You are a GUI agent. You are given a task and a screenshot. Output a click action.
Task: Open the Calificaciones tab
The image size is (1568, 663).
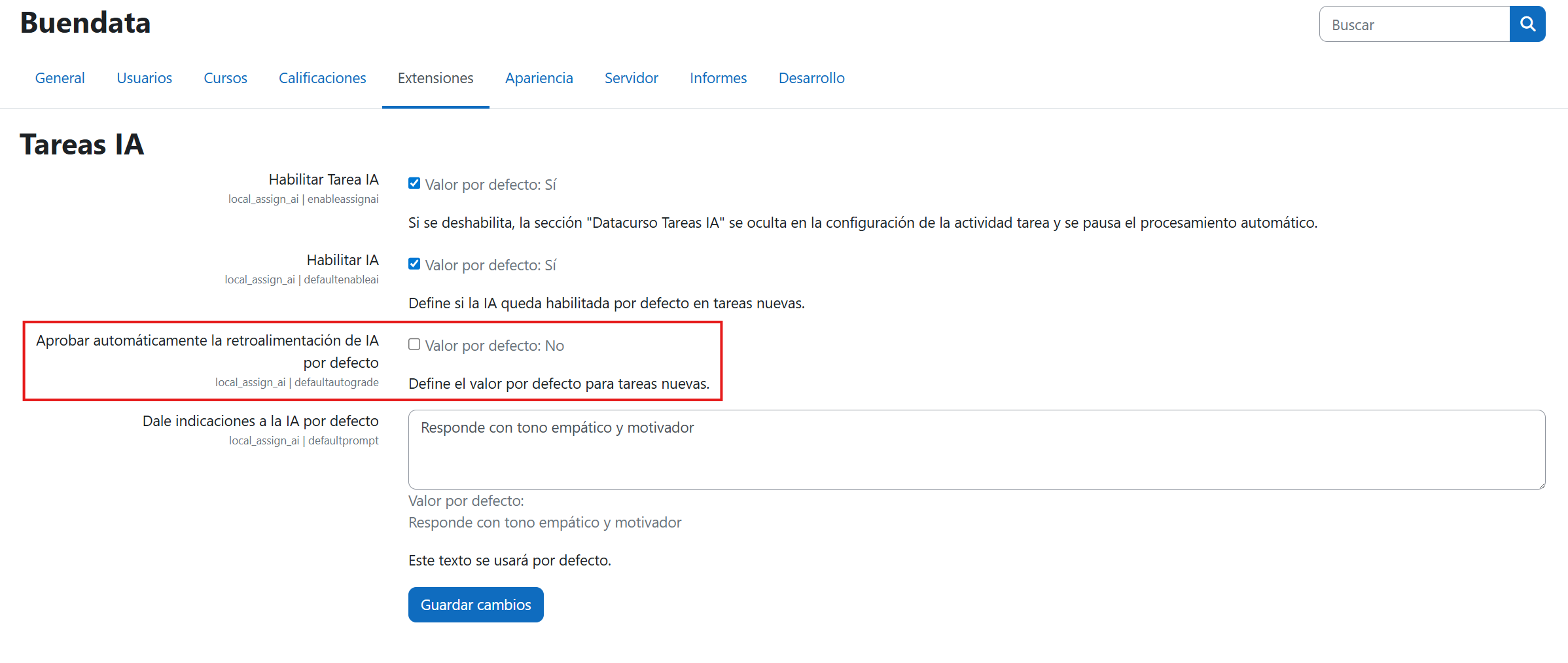[x=322, y=78]
